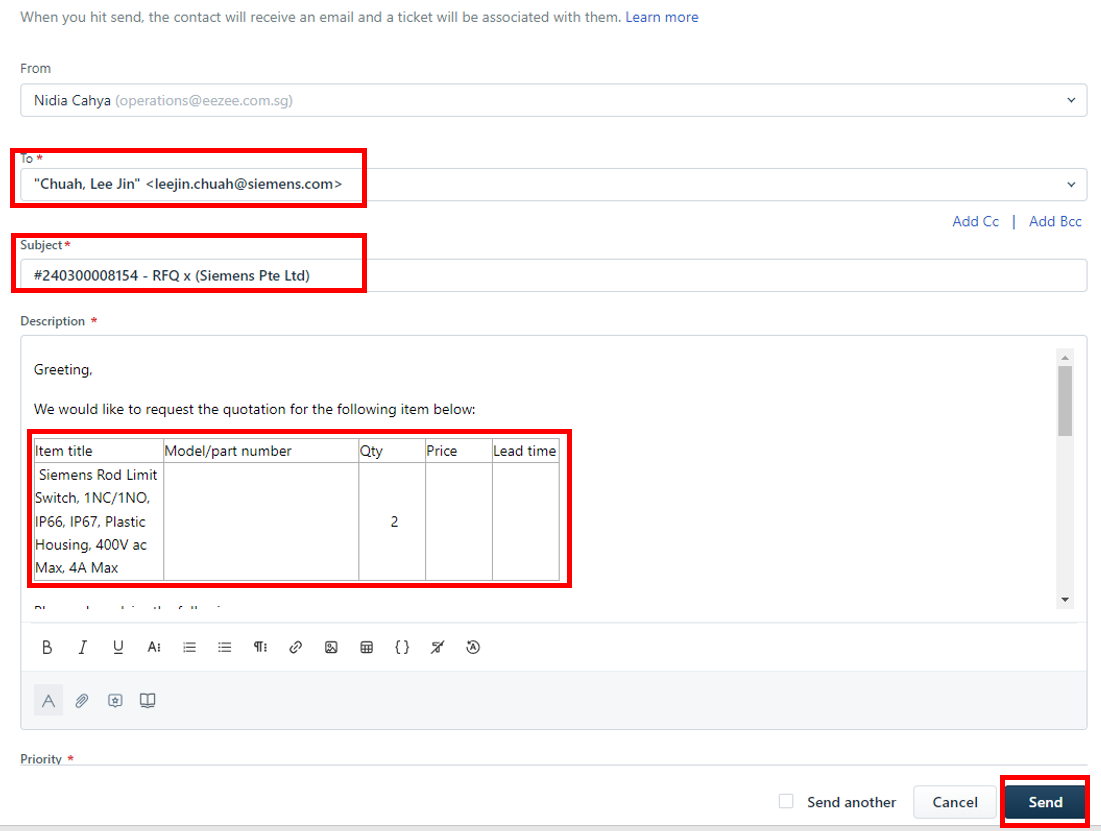
Task: Click the Subject input field
Action: 553,275
